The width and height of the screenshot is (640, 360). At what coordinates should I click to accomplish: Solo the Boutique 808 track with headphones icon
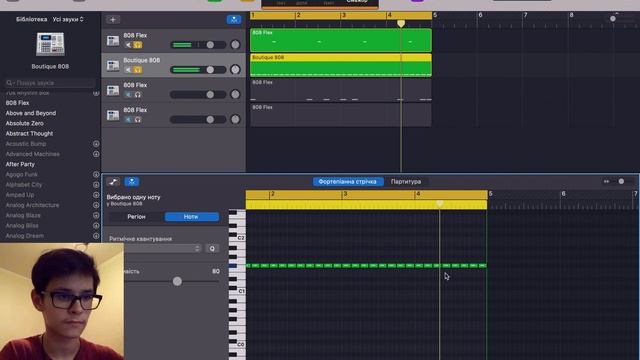click(x=138, y=70)
